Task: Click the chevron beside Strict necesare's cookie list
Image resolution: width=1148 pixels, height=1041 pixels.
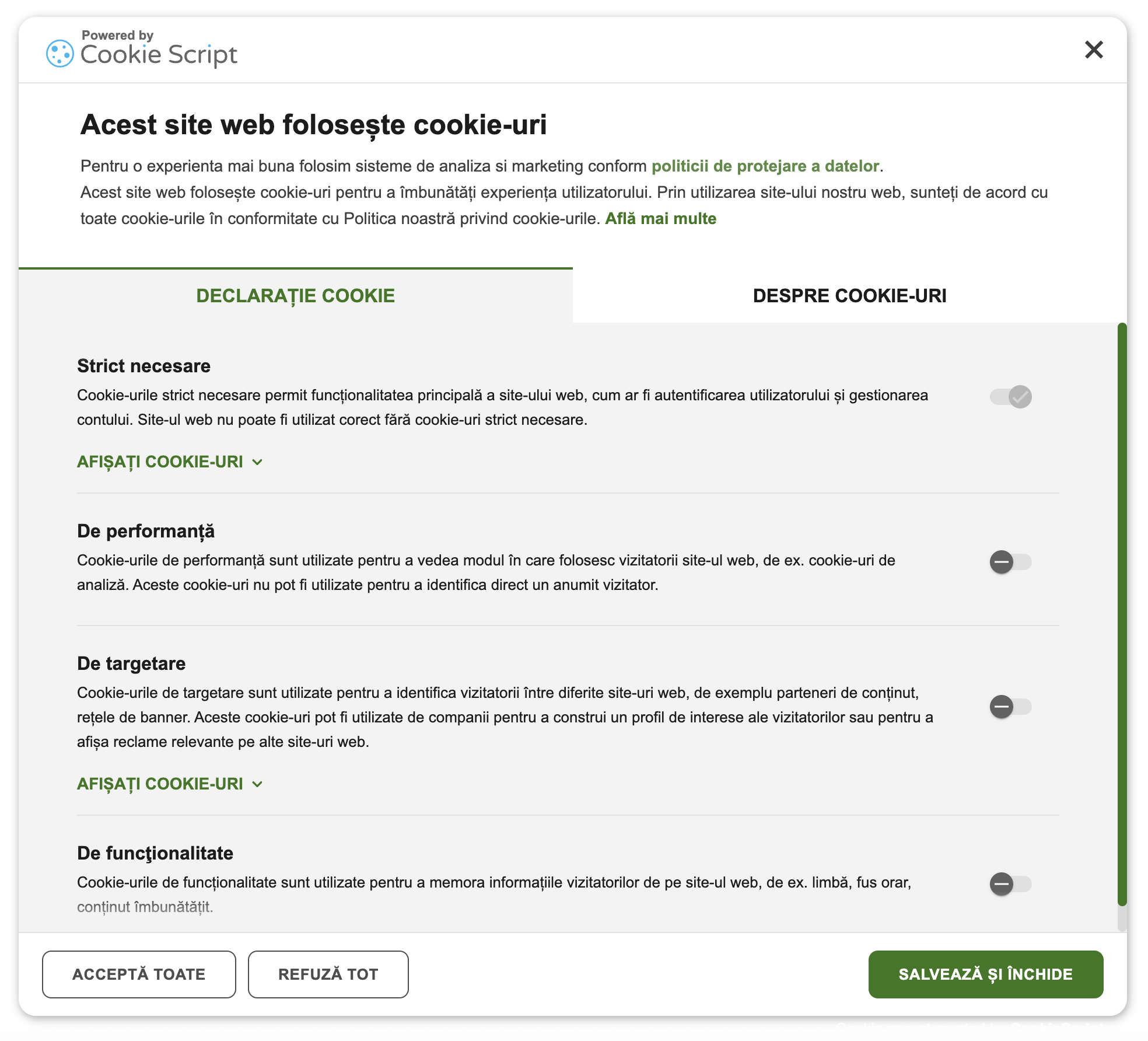Action: [257, 462]
